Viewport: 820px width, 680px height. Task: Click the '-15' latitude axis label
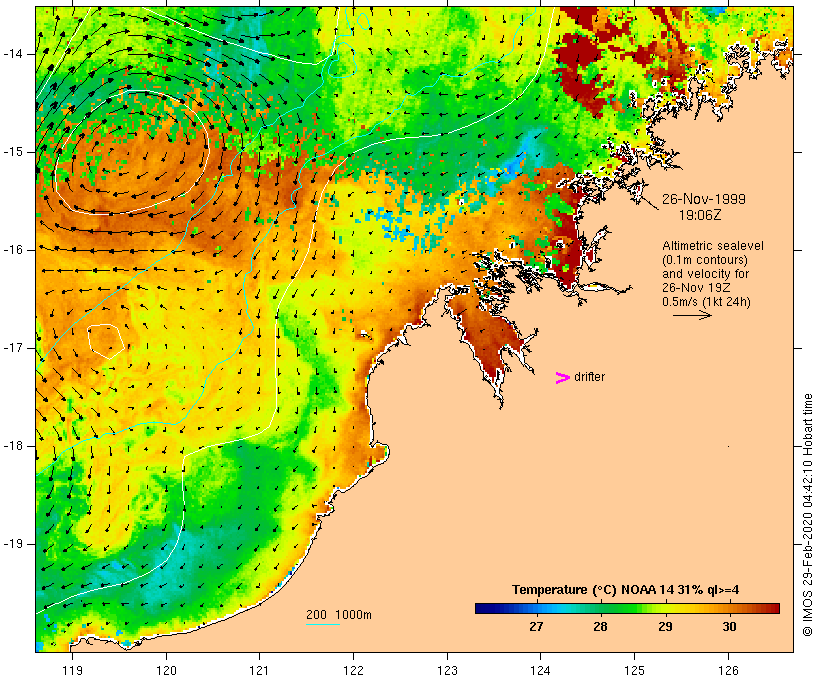click(13, 152)
